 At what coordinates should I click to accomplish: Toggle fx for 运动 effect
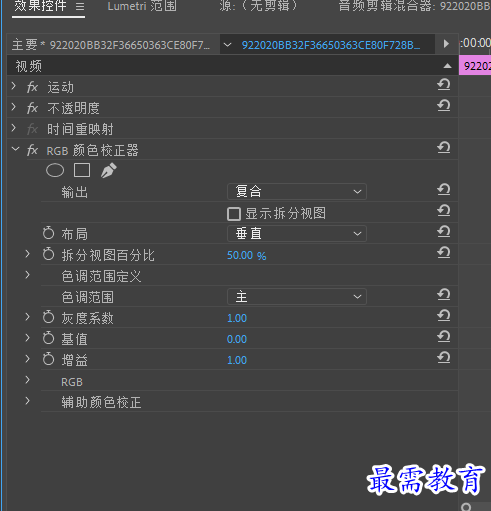32,87
